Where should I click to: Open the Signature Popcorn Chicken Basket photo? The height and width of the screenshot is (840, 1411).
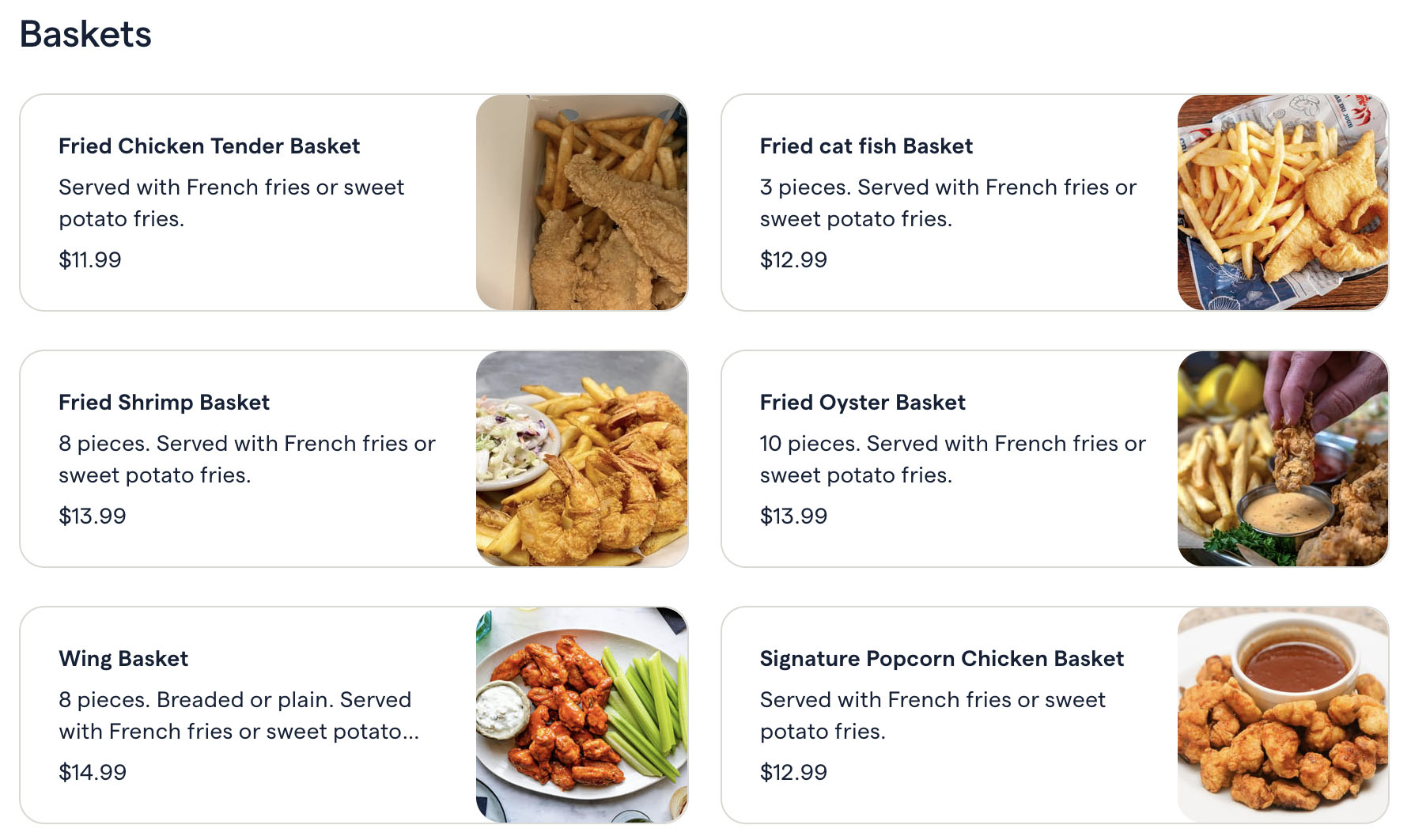point(1283,715)
